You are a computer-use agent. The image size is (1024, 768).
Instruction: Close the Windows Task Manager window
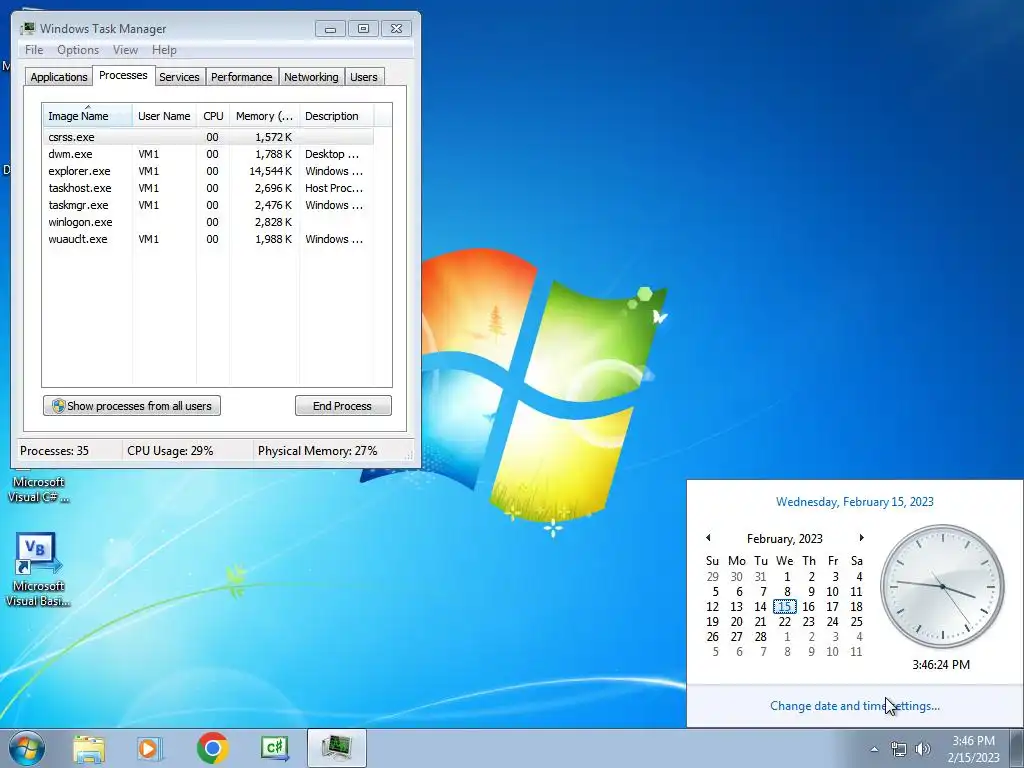click(x=396, y=29)
